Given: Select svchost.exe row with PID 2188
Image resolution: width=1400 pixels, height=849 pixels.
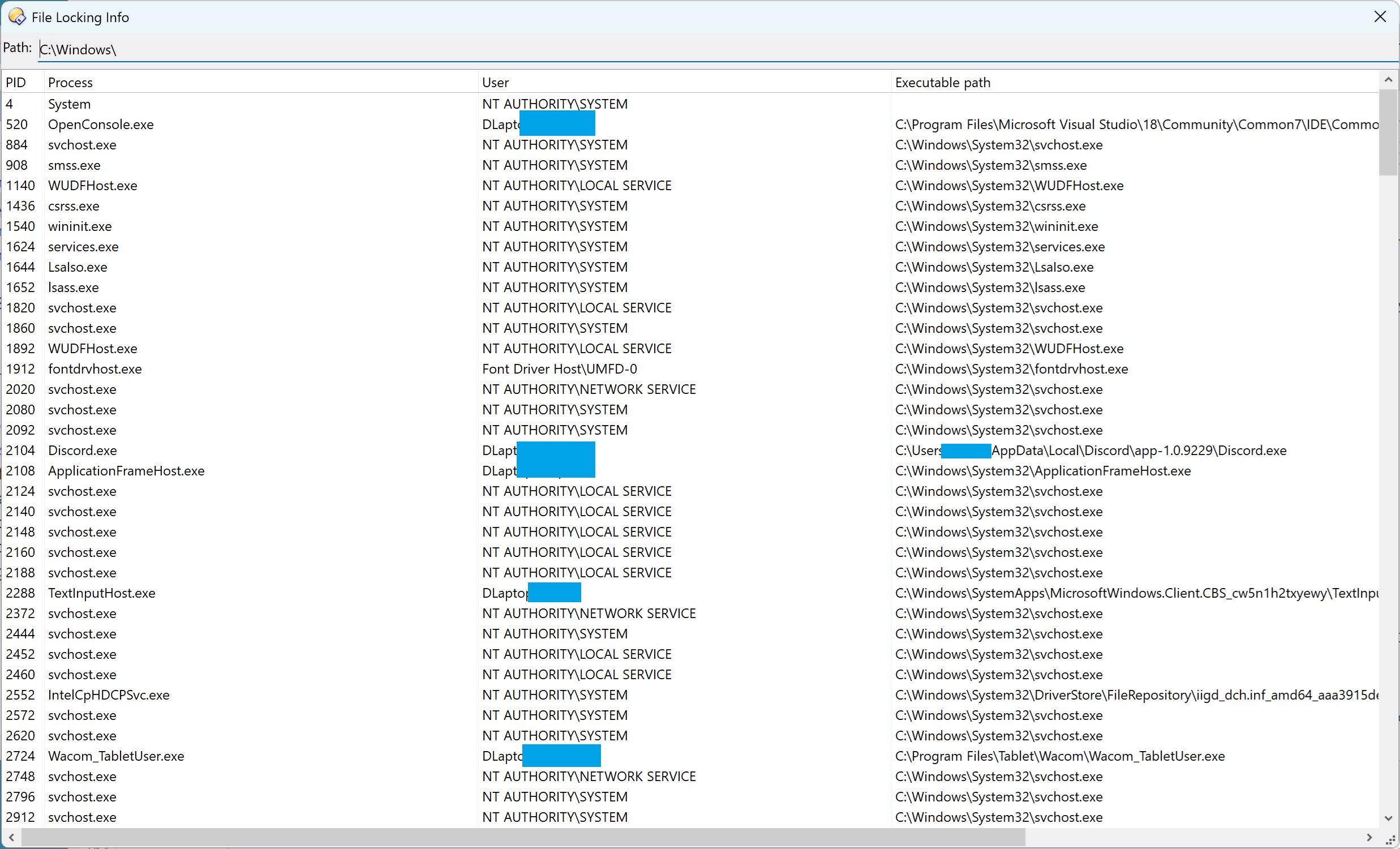Looking at the screenshot, I should point(690,573).
